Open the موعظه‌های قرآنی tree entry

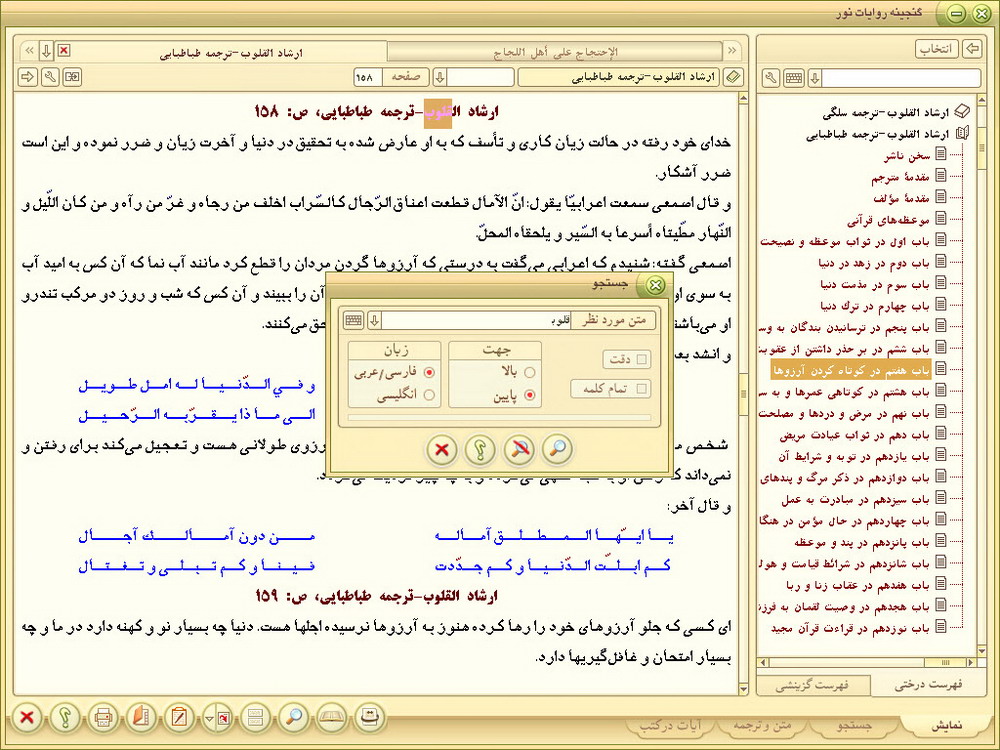889,220
